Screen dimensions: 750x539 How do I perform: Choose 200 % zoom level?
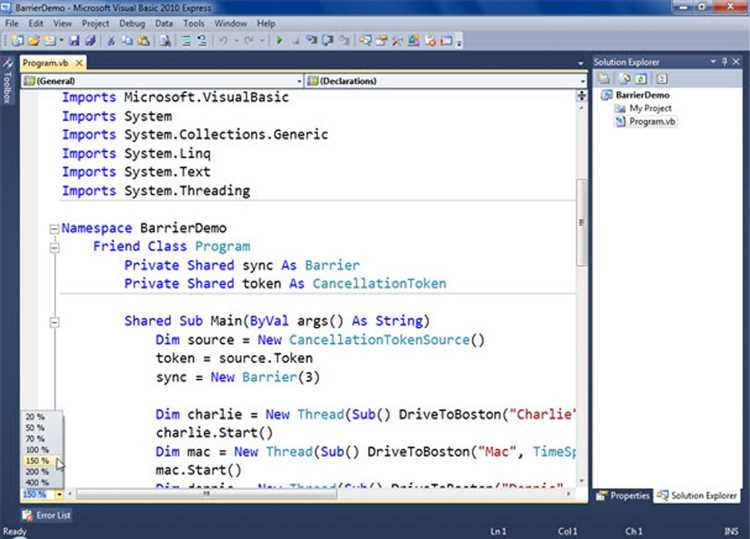(x=37, y=472)
